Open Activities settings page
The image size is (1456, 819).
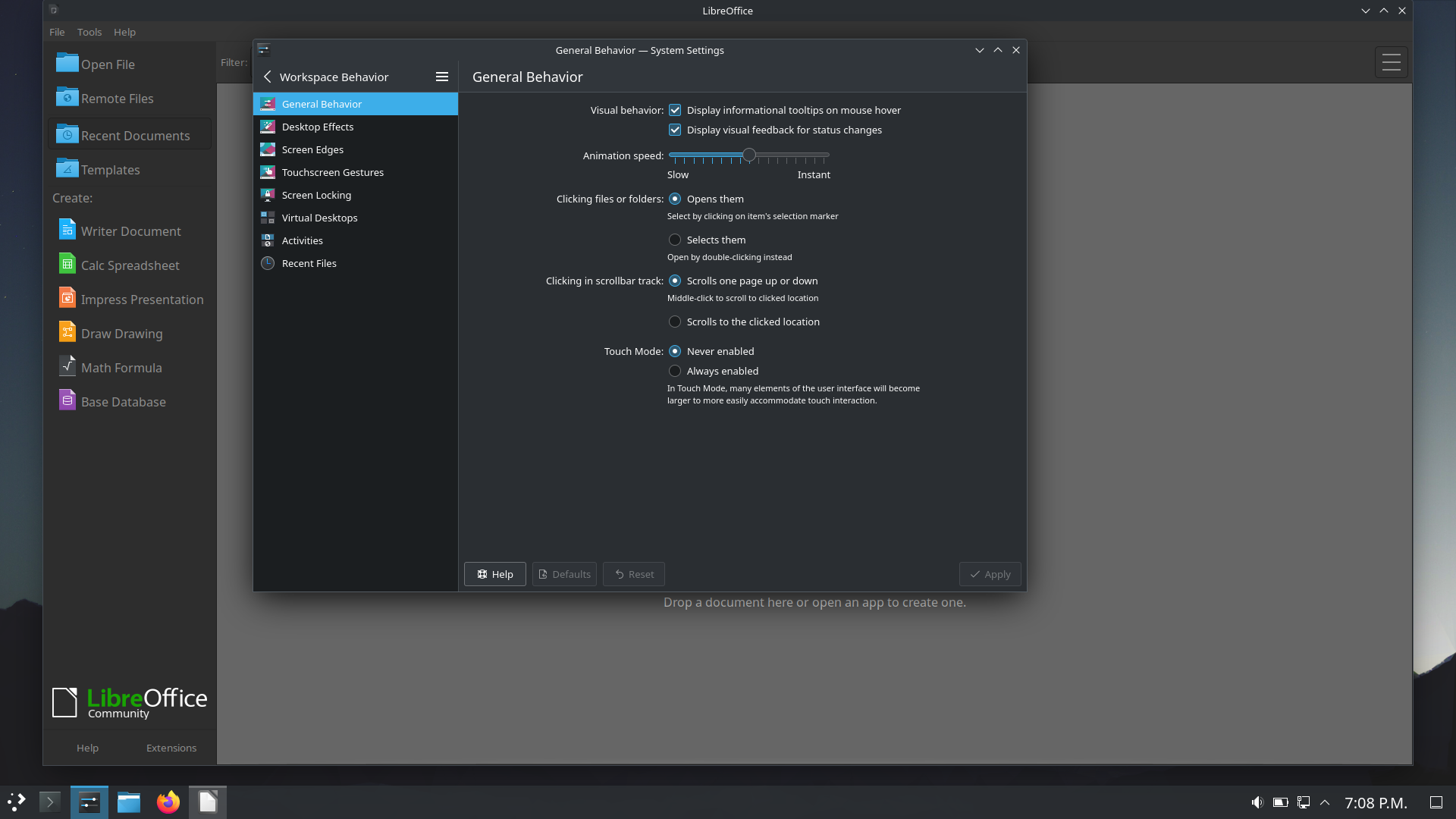coord(355,240)
